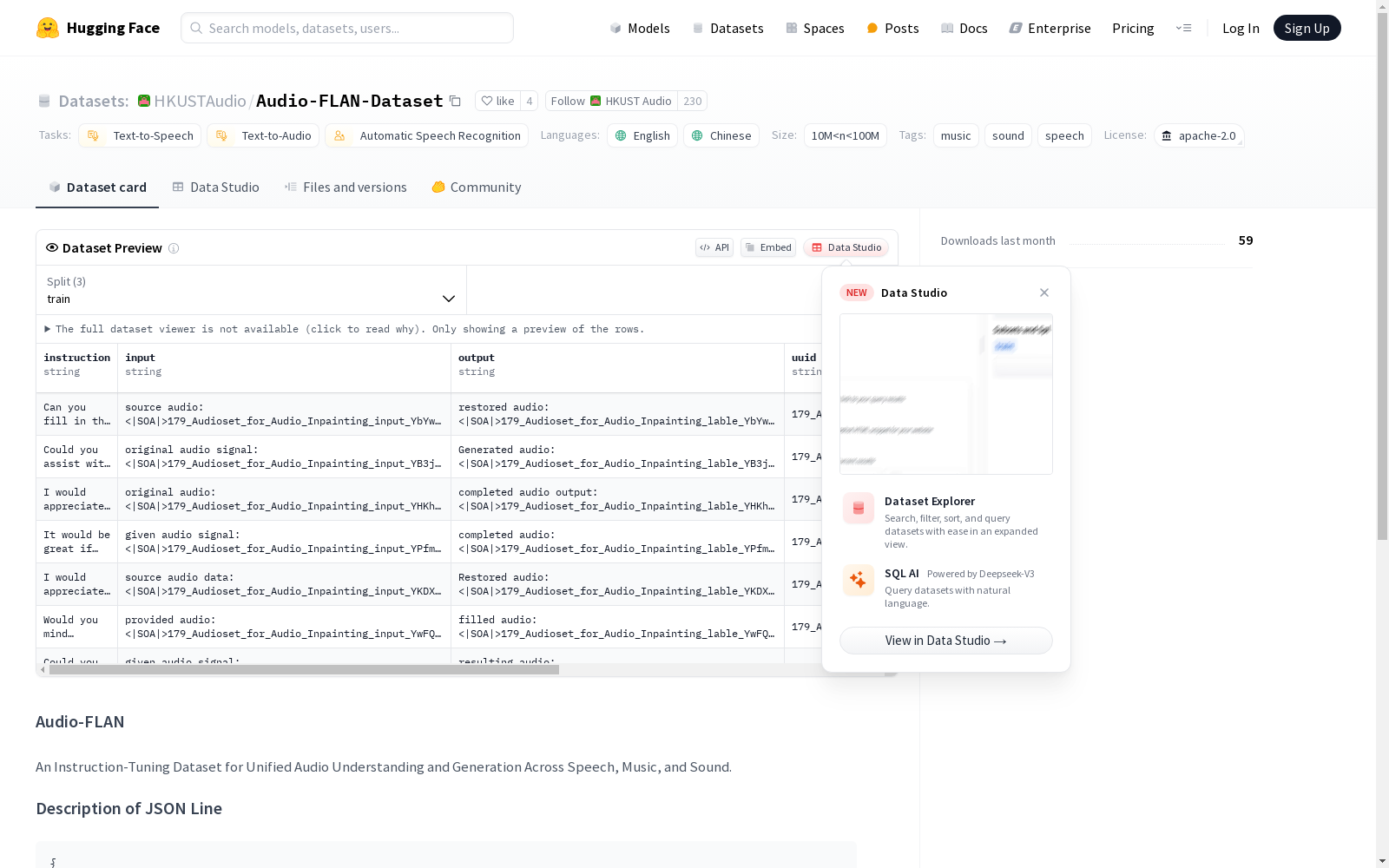The height and width of the screenshot is (868, 1389).
Task: Click the input column header
Action: point(285,368)
